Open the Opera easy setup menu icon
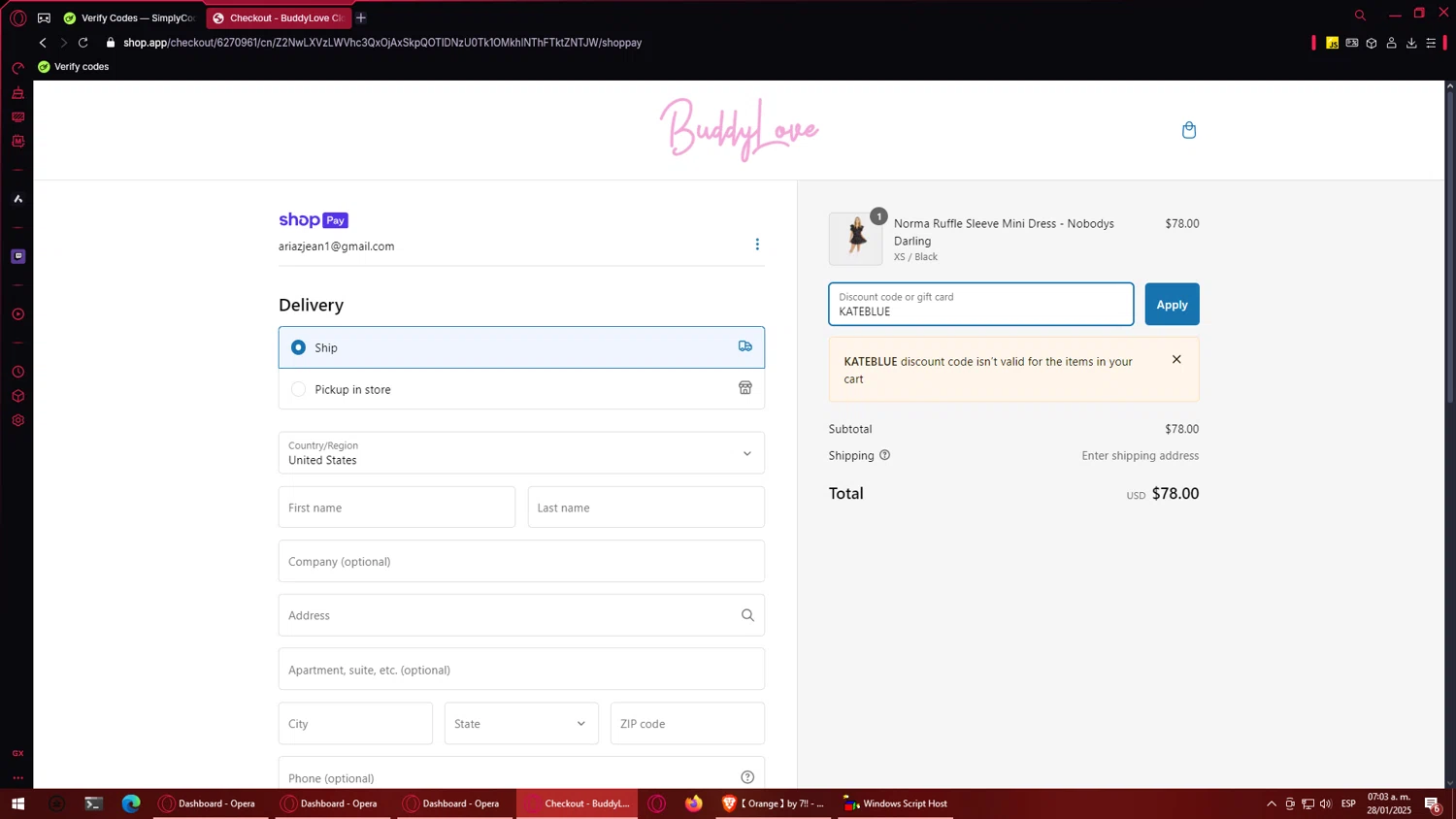The height and width of the screenshot is (819, 1456). pos(1431,43)
